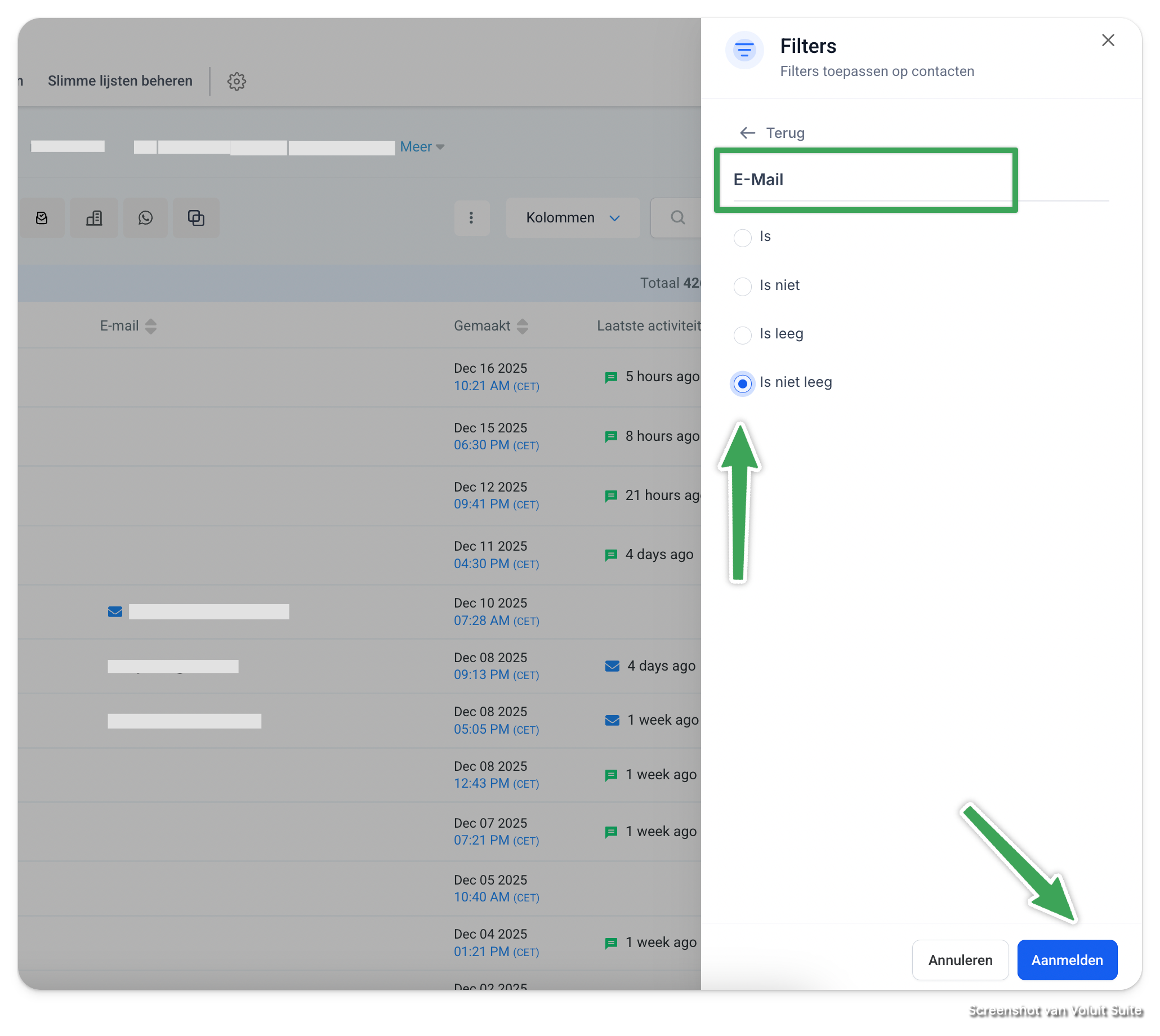Click the WhatsApp toolbar icon

(x=146, y=218)
